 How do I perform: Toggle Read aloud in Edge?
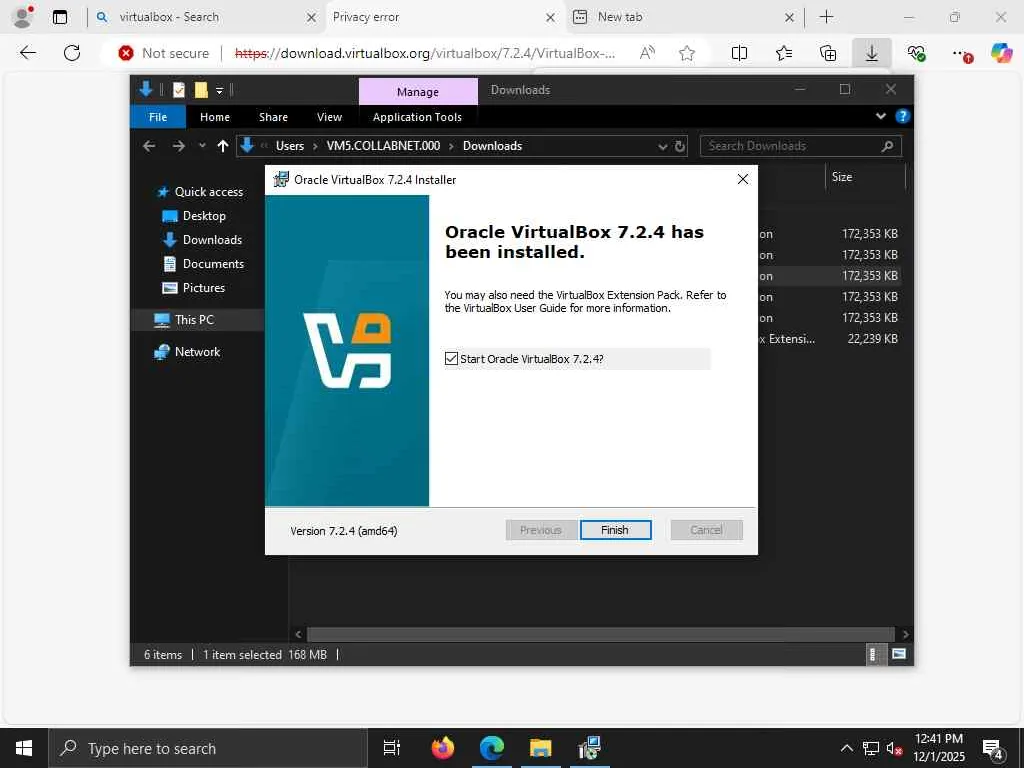[647, 53]
